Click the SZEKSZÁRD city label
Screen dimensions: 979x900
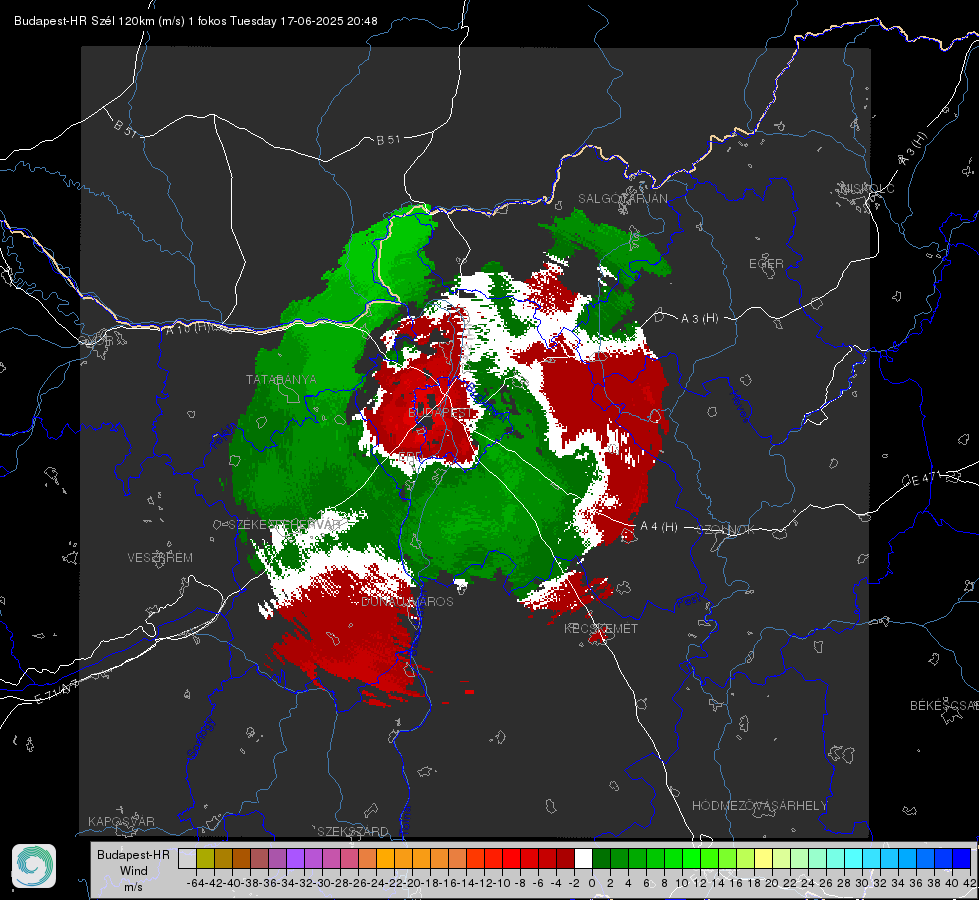[x=353, y=831]
